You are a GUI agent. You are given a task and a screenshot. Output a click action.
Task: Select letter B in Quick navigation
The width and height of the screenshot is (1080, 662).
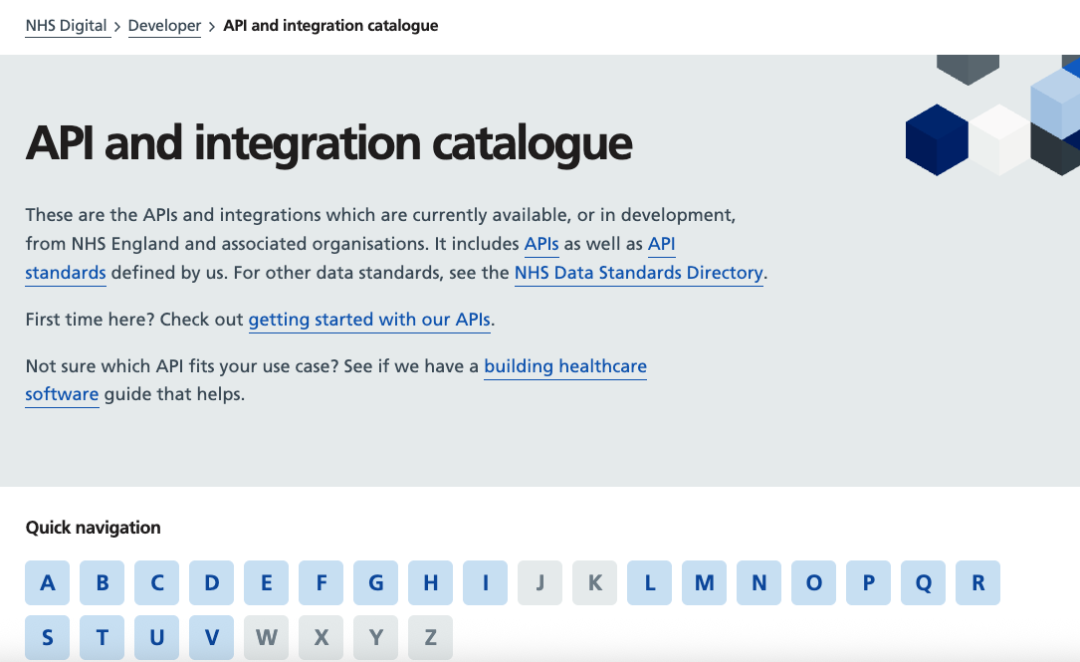coord(103,583)
